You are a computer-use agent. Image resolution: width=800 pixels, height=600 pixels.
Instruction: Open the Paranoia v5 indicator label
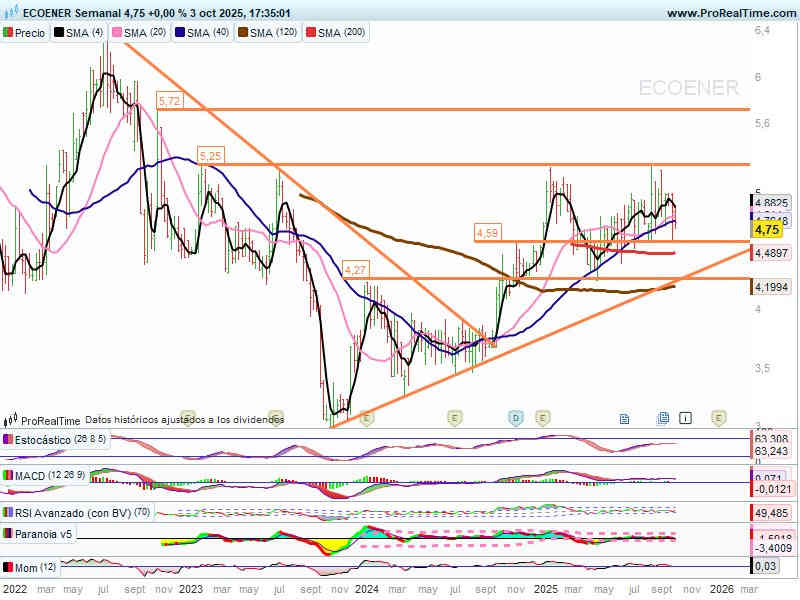[43, 534]
